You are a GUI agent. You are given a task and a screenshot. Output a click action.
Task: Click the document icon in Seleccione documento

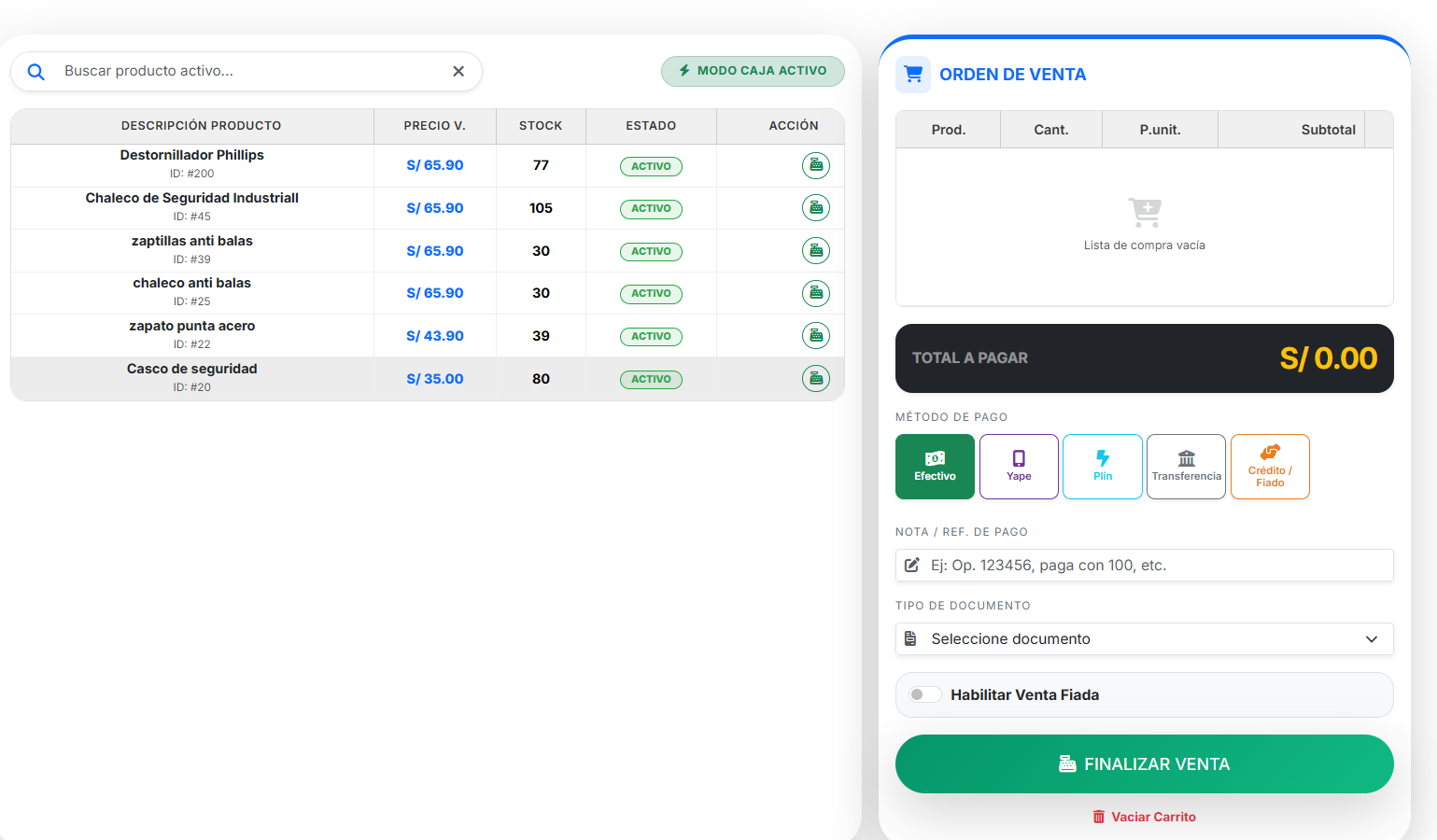click(x=910, y=639)
